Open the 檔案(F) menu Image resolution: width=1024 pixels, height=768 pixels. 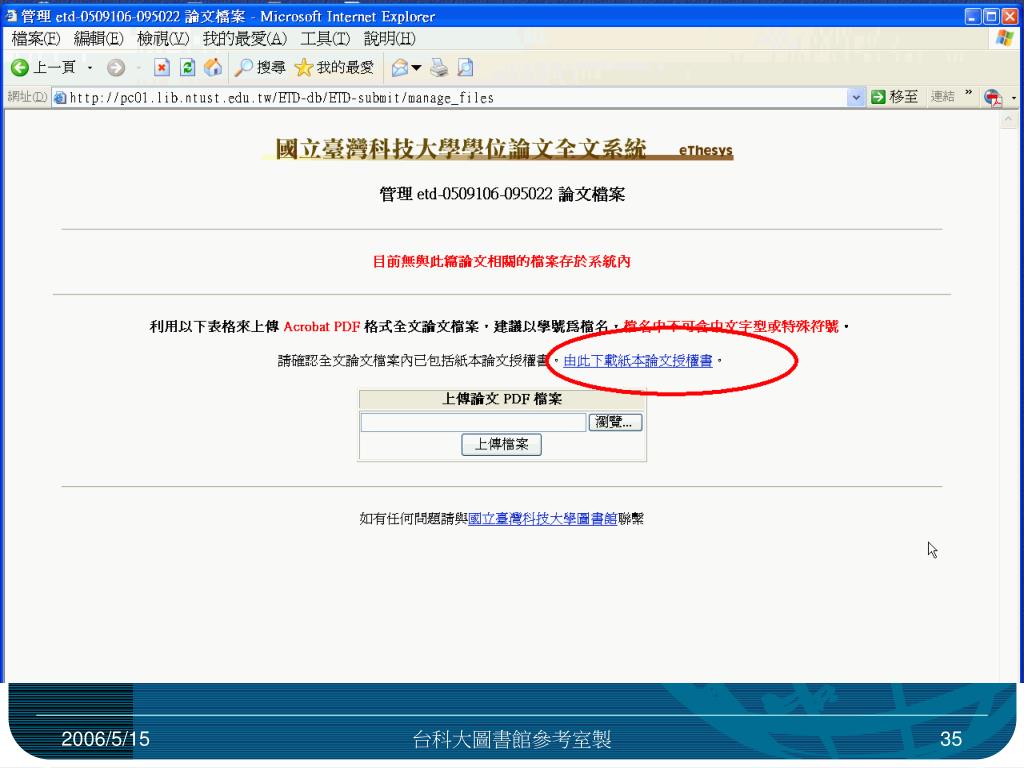click(x=36, y=39)
